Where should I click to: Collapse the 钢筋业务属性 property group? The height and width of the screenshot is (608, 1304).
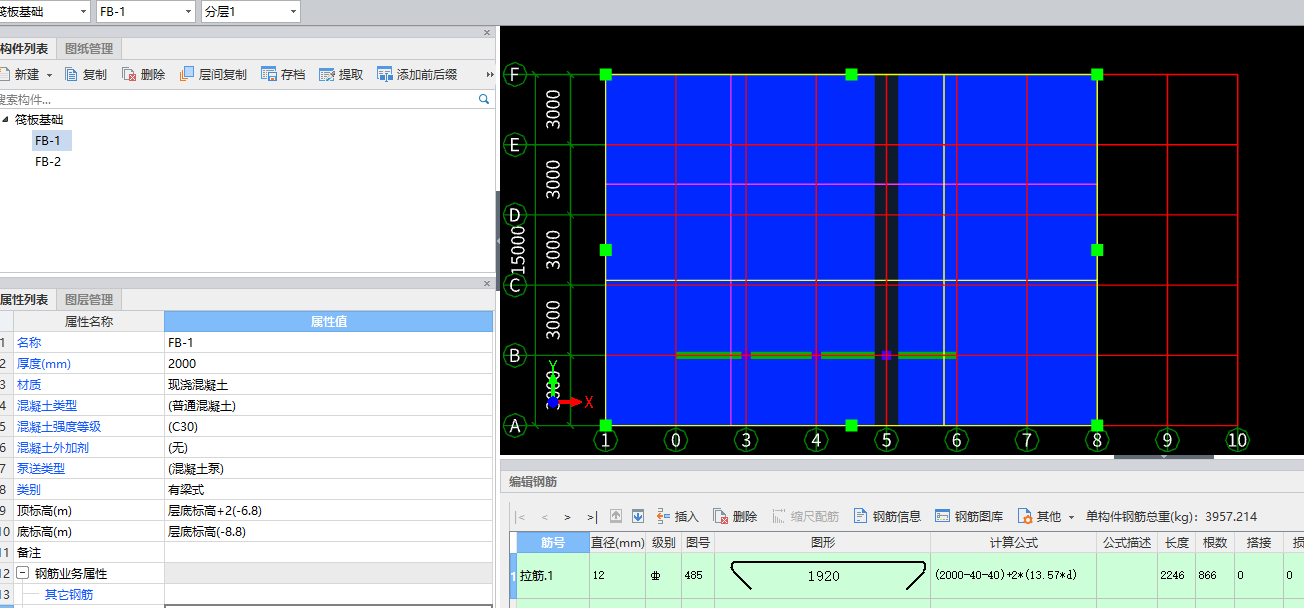tap(22, 574)
